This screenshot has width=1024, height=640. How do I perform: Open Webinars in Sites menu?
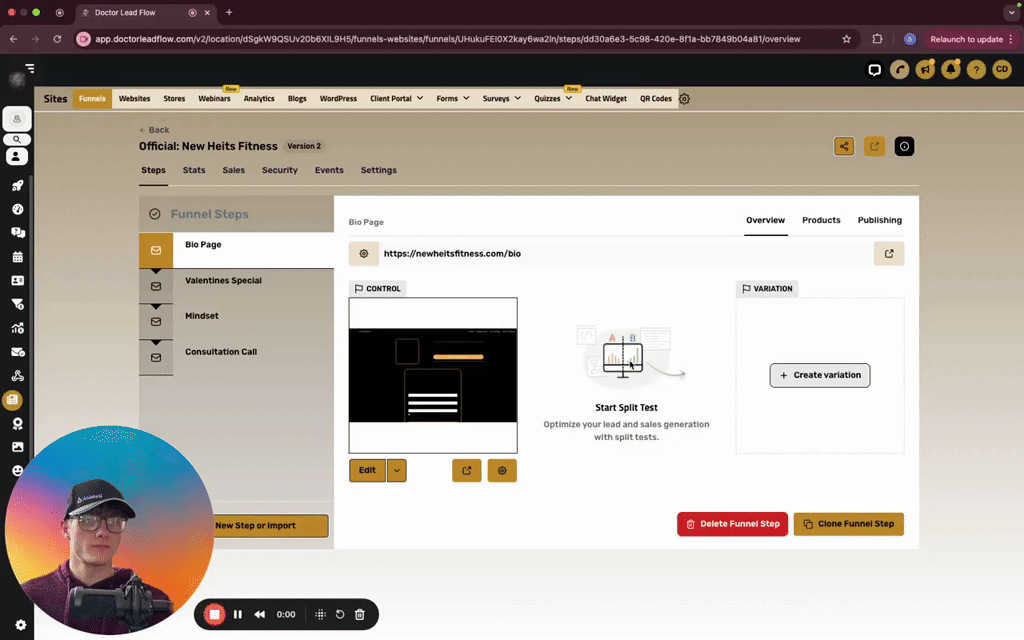(214, 99)
